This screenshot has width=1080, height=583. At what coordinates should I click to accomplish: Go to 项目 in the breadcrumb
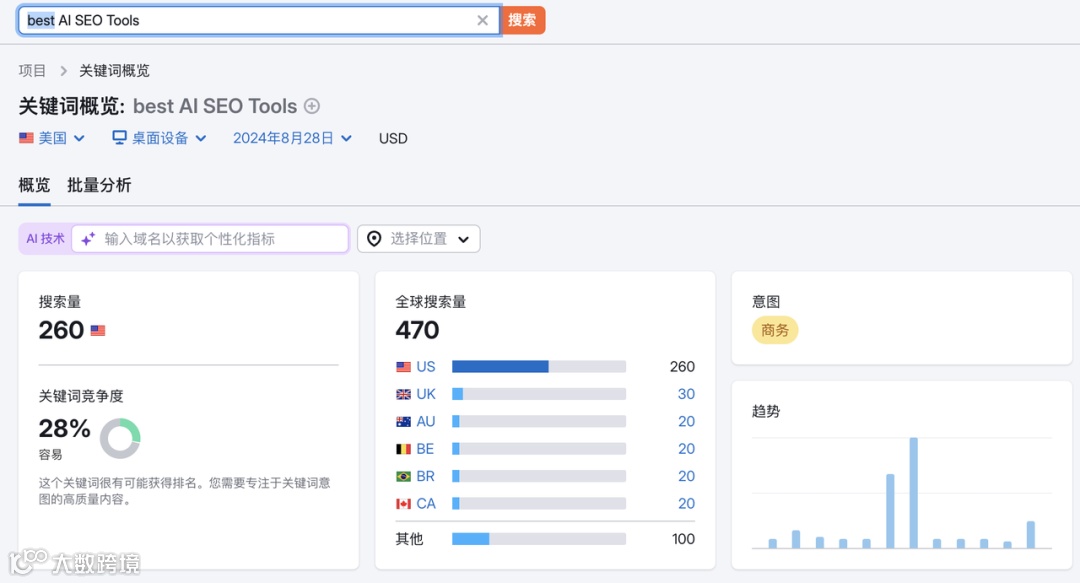(33, 70)
